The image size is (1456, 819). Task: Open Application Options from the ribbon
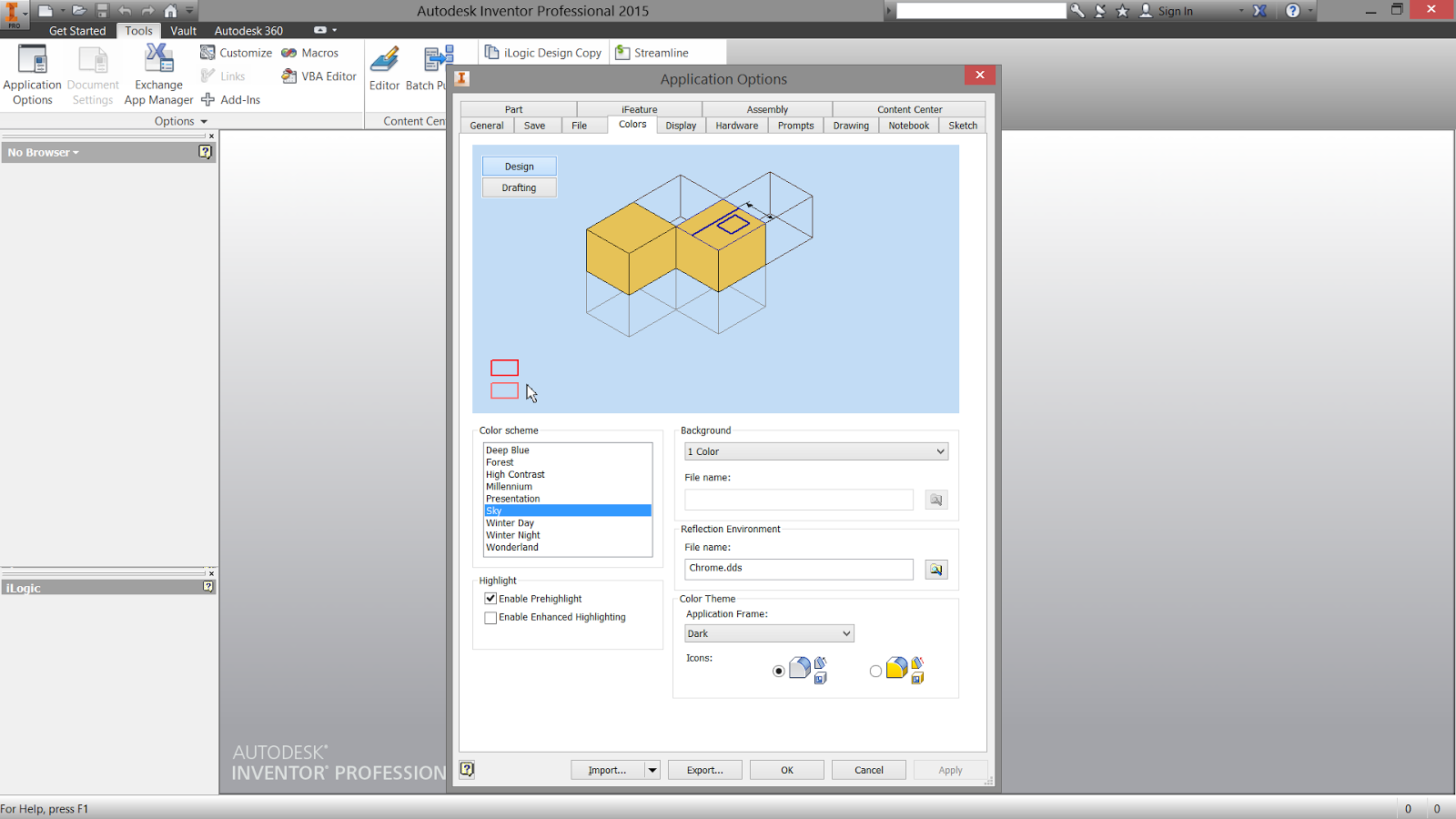click(32, 73)
